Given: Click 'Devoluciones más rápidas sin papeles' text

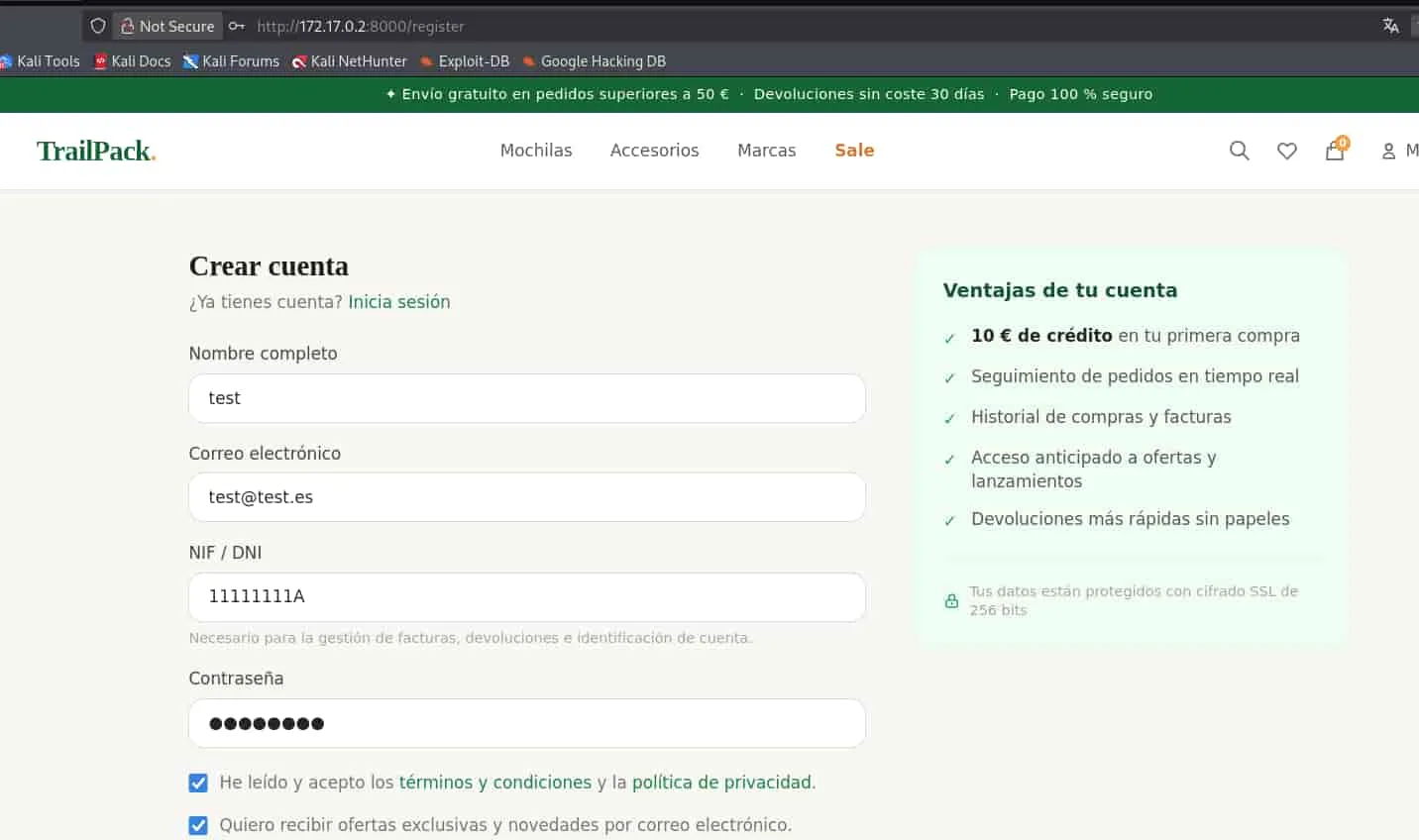Looking at the screenshot, I should (1130, 519).
